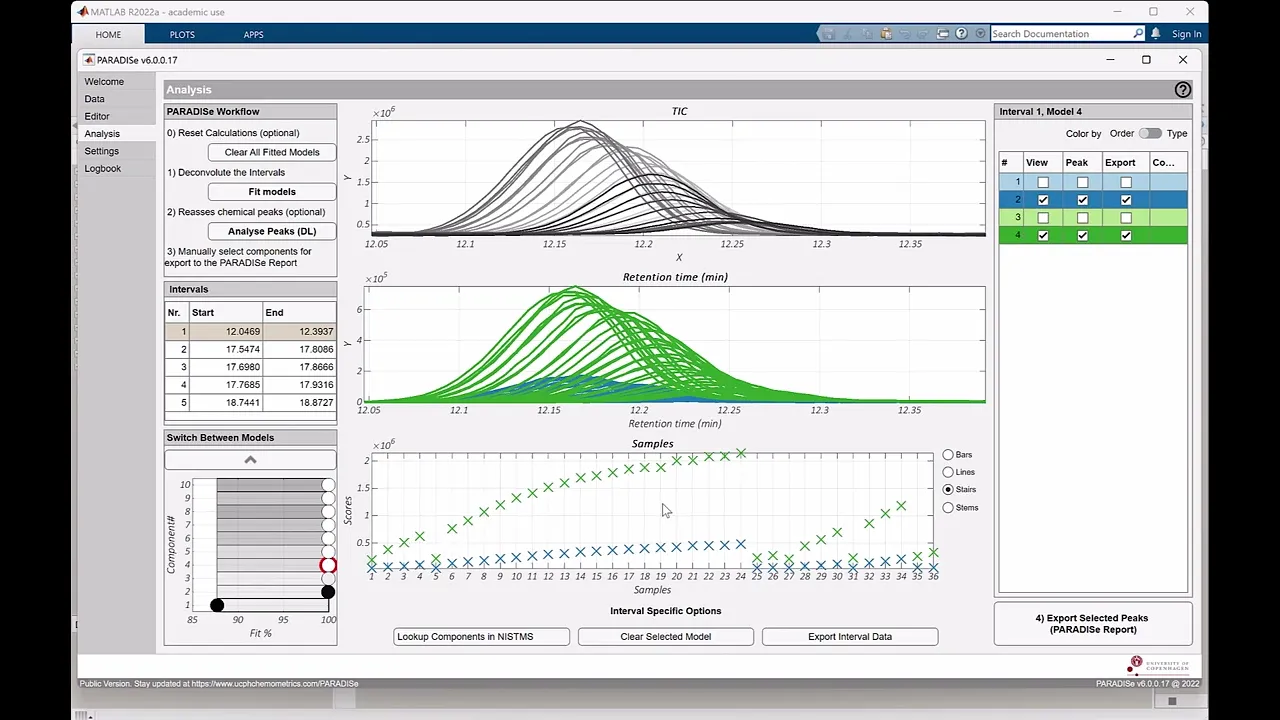Image resolution: width=1280 pixels, height=720 pixels.
Task: Check View checkbox for component 3
Action: pos(1043,218)
